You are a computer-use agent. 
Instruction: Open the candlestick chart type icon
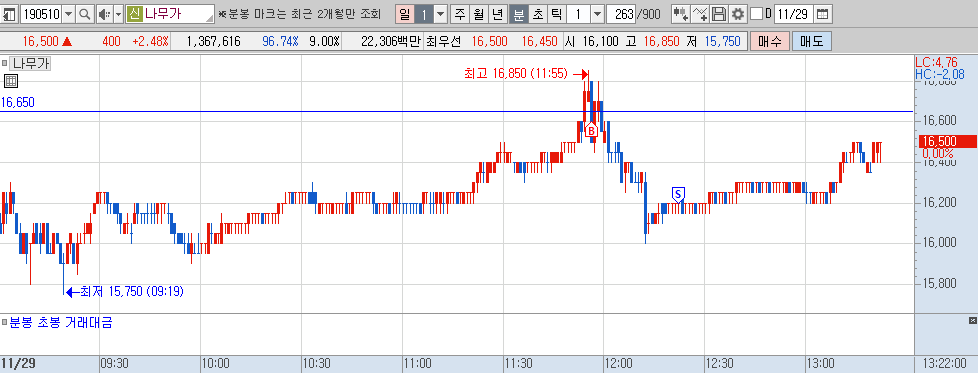point(680,14)
